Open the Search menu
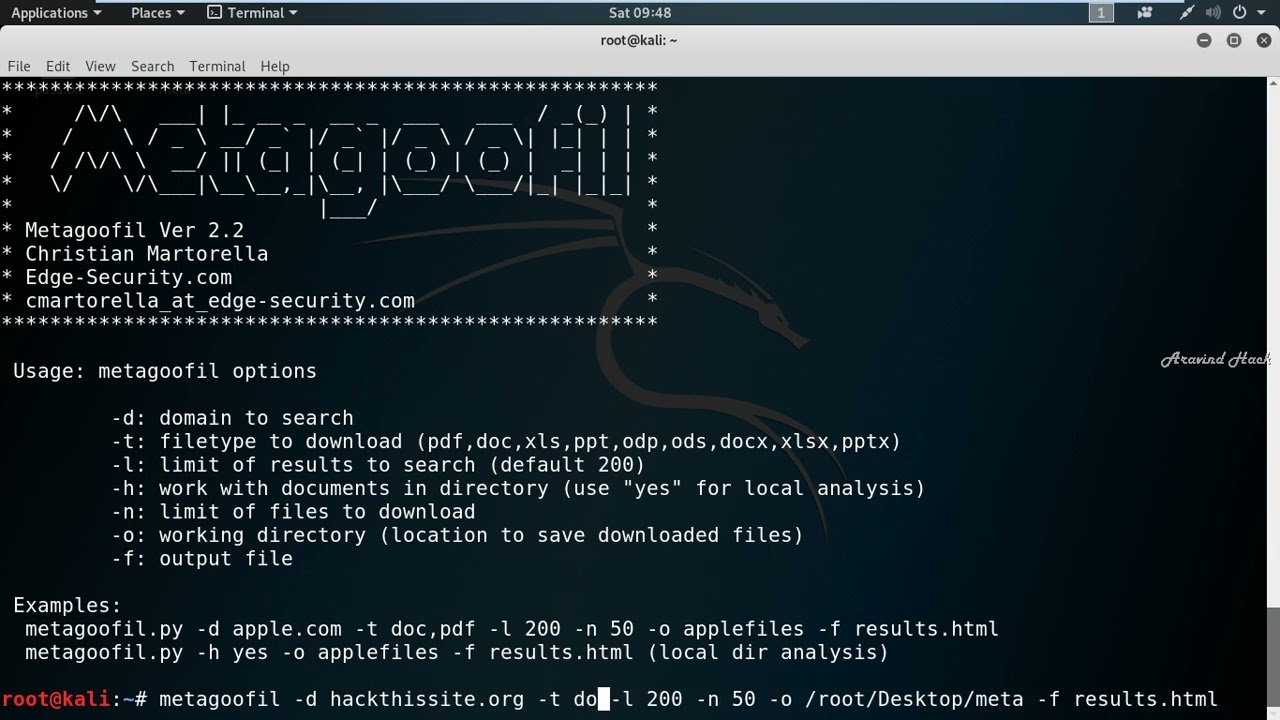 pos(152,66)
